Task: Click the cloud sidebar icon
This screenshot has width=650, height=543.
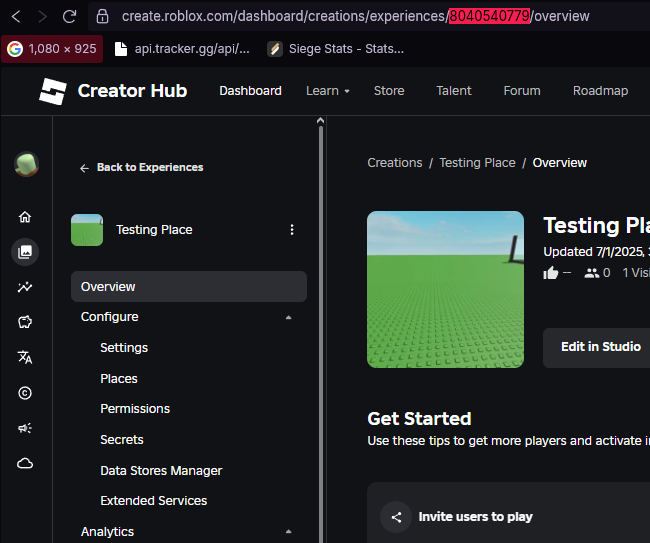Action: tap(25, 463)
